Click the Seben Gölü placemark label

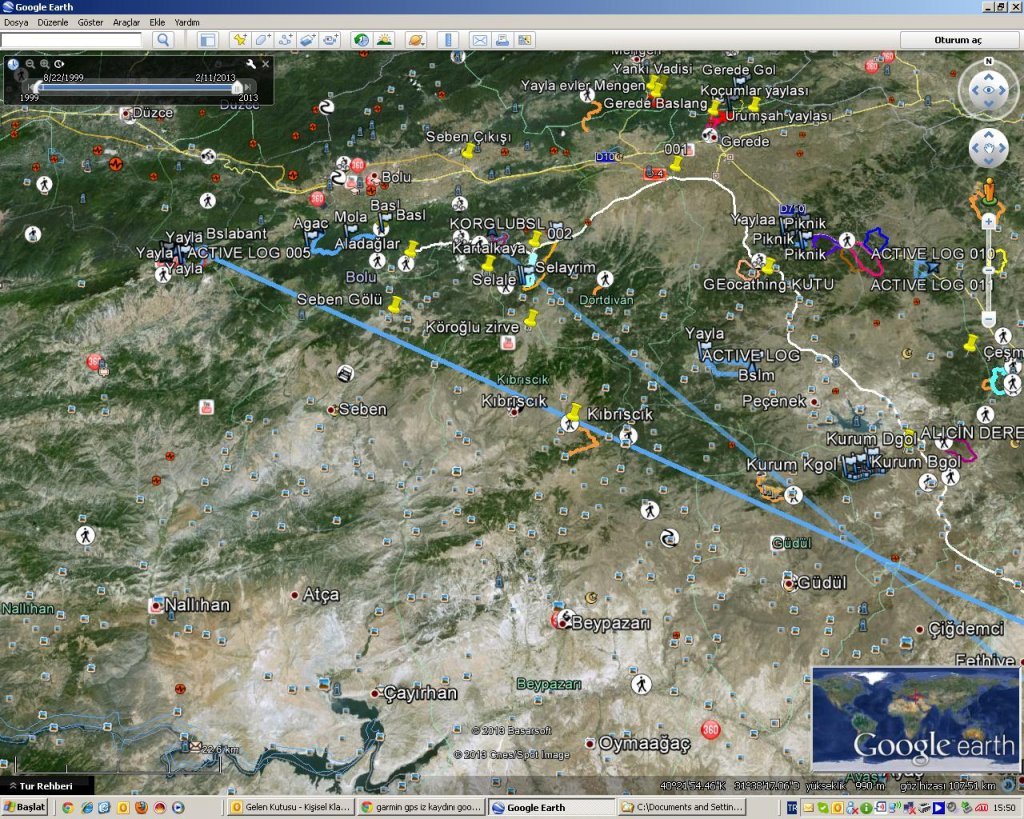pos(339,299)
